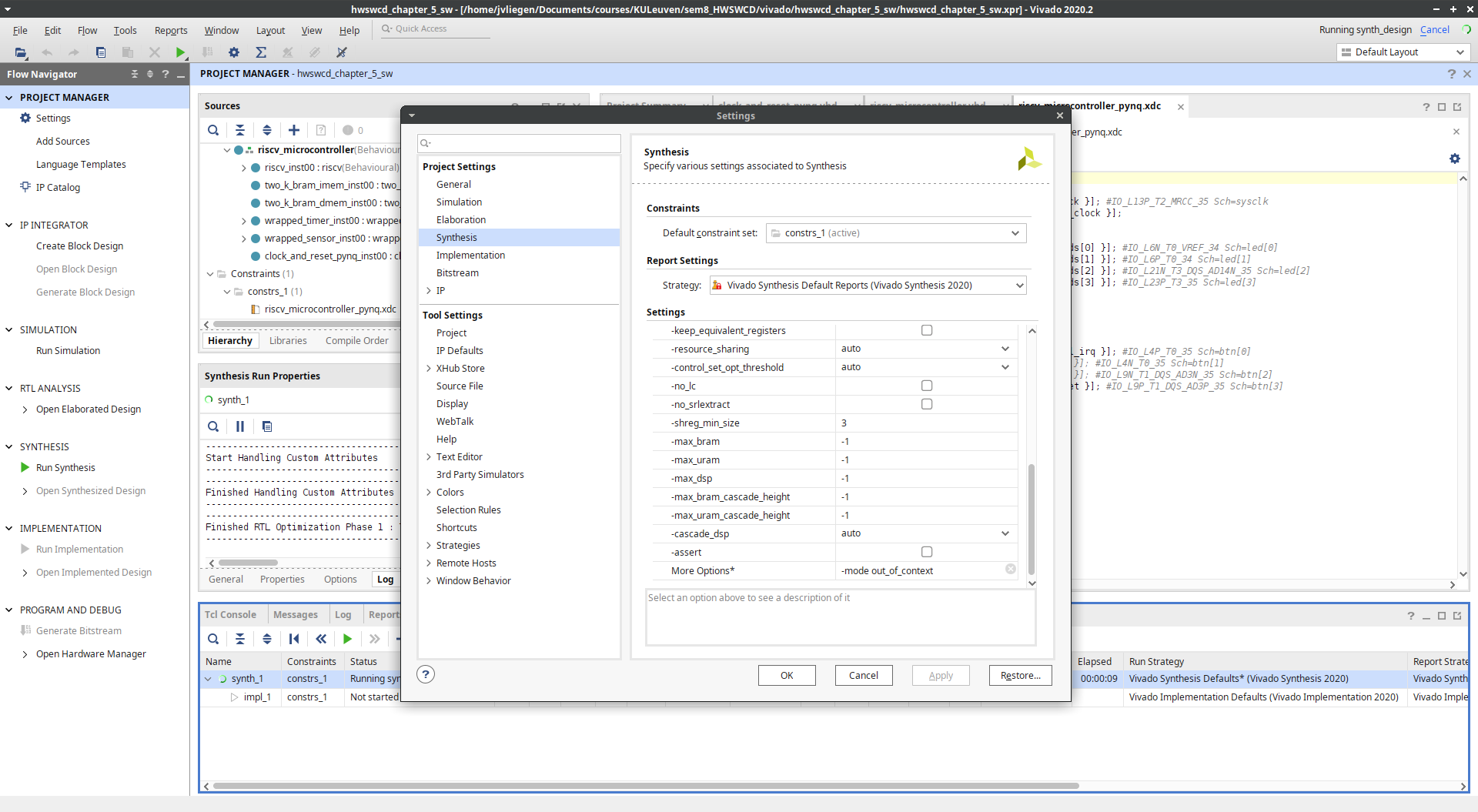The width and height of the screenshot is (1478, 812).
Task: Select Bitstream in Project Settings
Action: coord(457,273)
